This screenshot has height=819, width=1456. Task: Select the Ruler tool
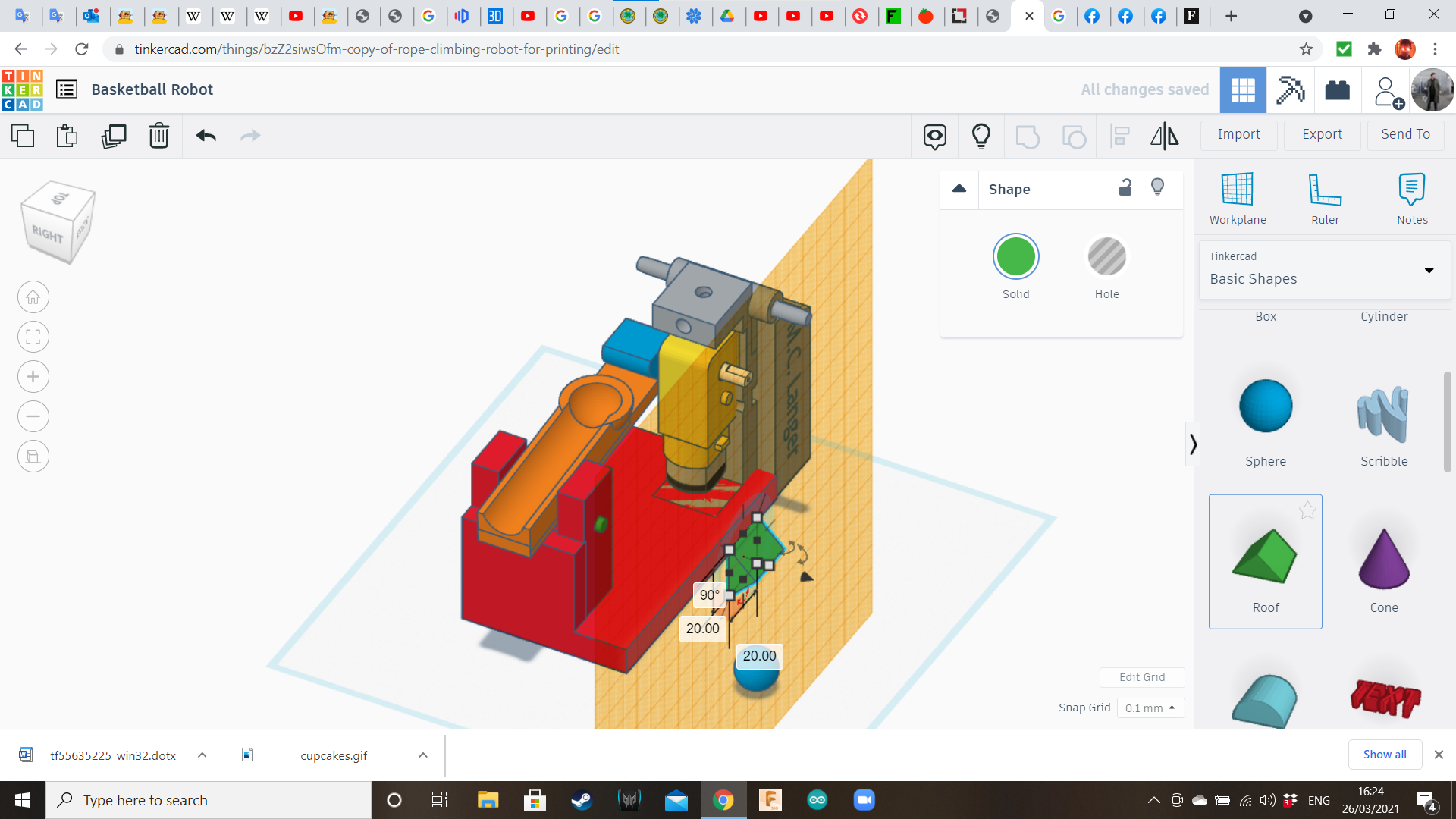[x=1325, y=197]
